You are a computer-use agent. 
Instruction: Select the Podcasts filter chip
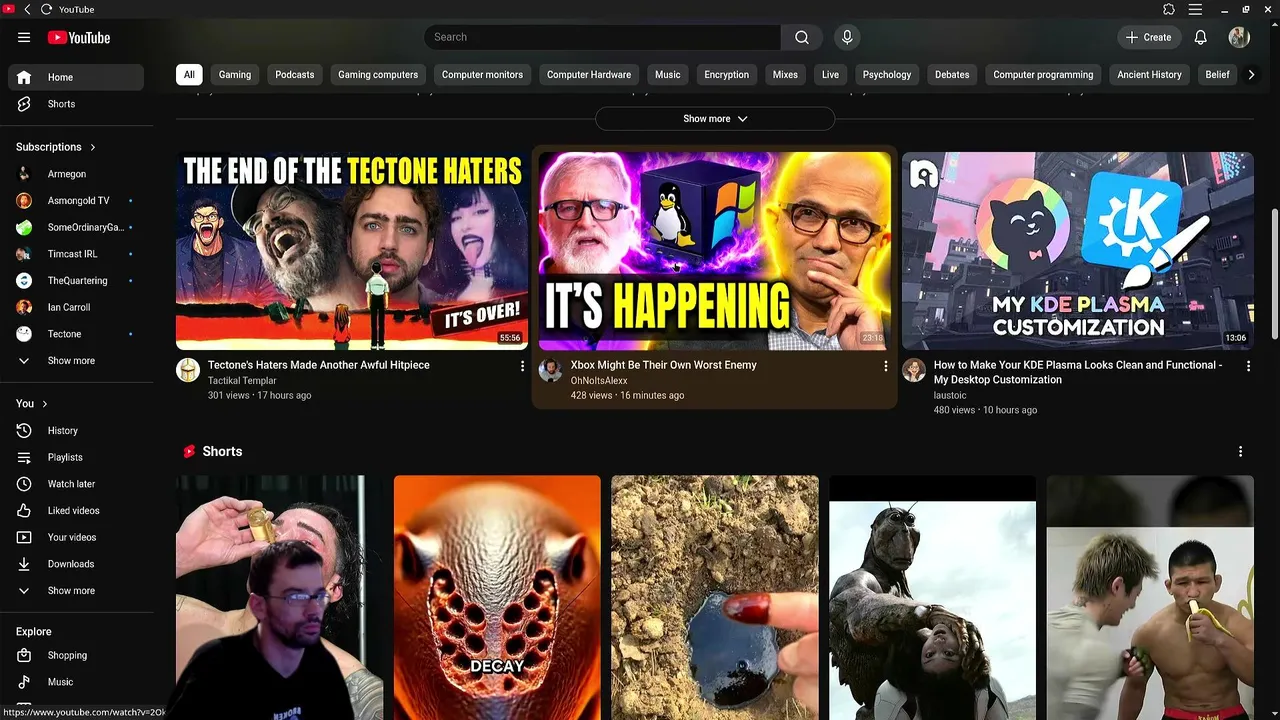click(295, 75)
